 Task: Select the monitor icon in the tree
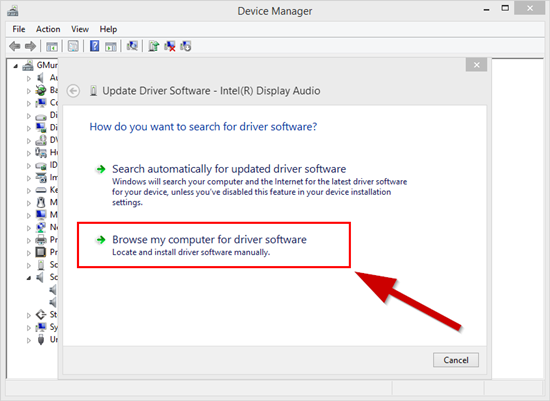(41, 215)
